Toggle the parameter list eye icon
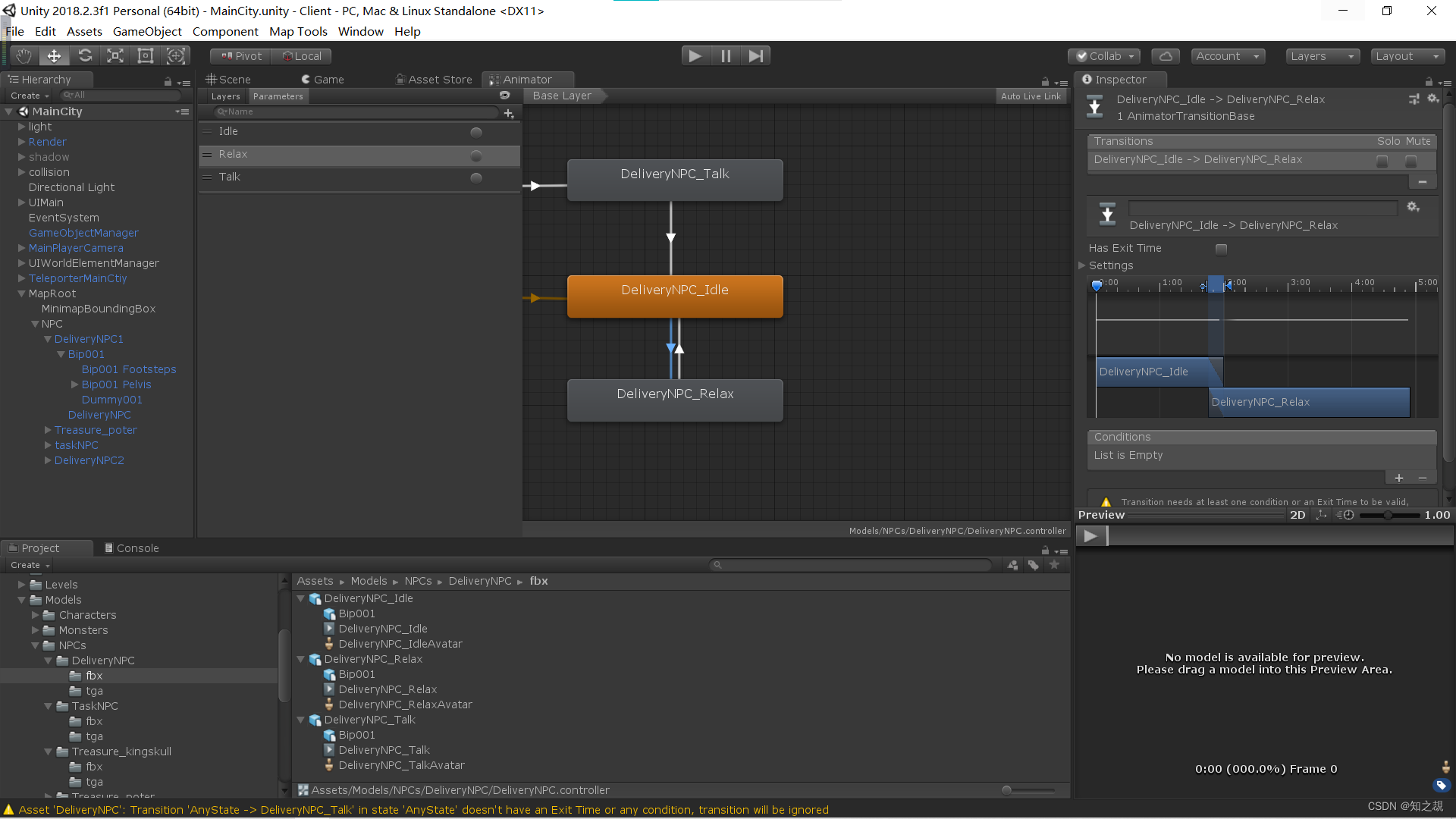1456x819 pixels. tap(504, 96)
